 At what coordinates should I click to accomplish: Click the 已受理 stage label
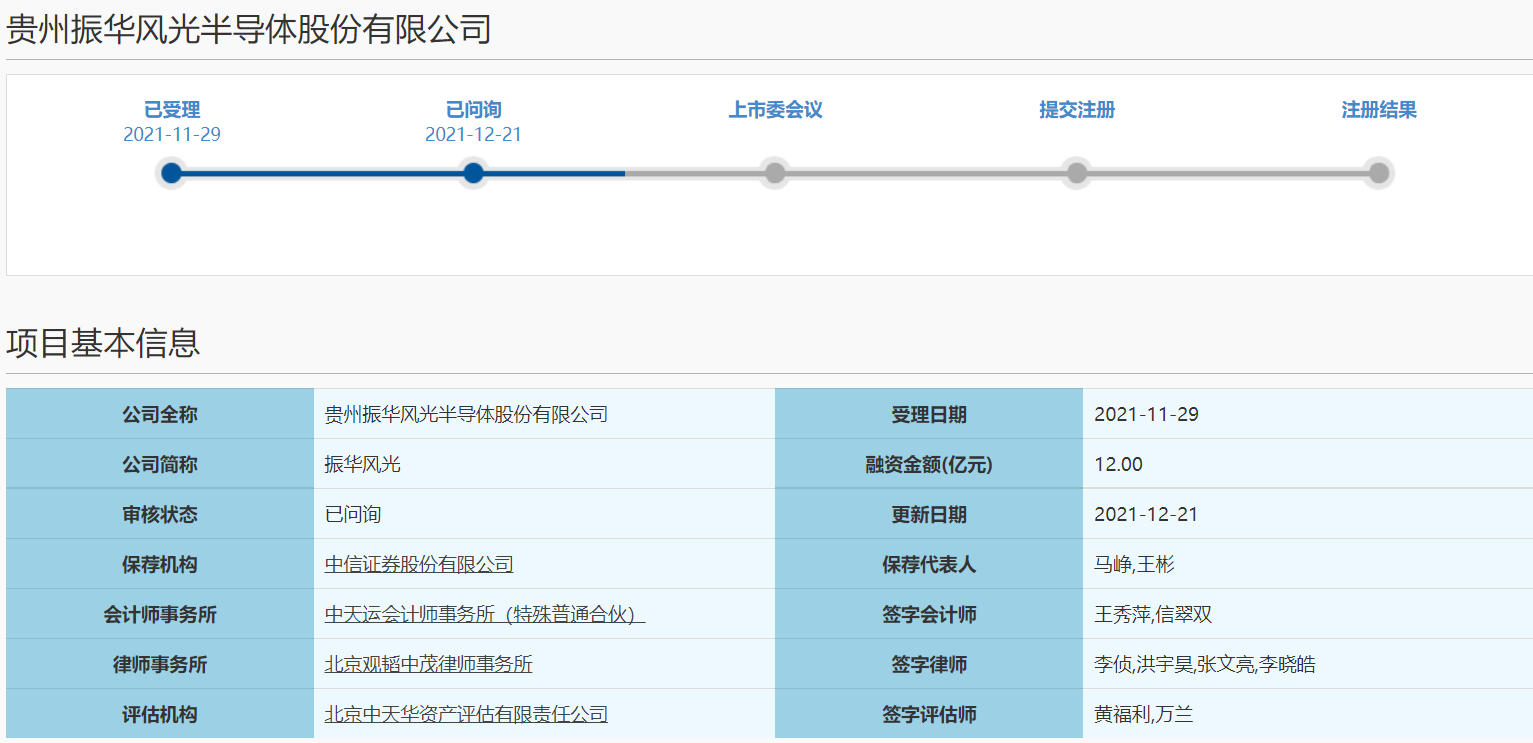pyautogui.click(x=172, y=110)
